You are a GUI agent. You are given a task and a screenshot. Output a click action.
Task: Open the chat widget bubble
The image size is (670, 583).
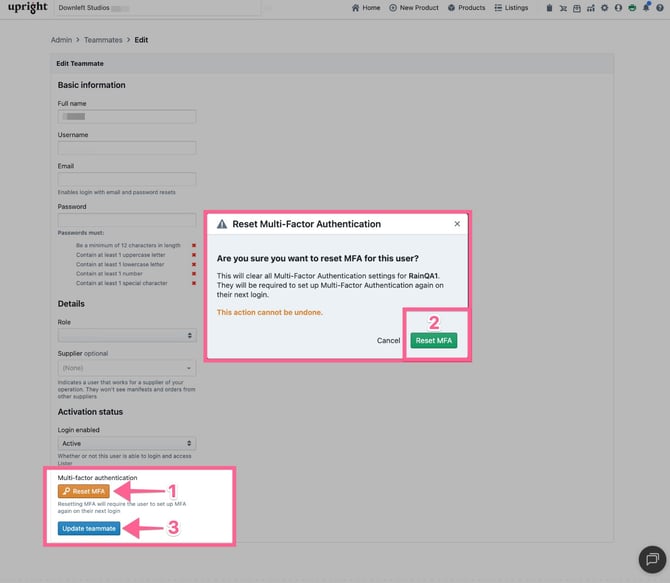[x=651, y=558]
